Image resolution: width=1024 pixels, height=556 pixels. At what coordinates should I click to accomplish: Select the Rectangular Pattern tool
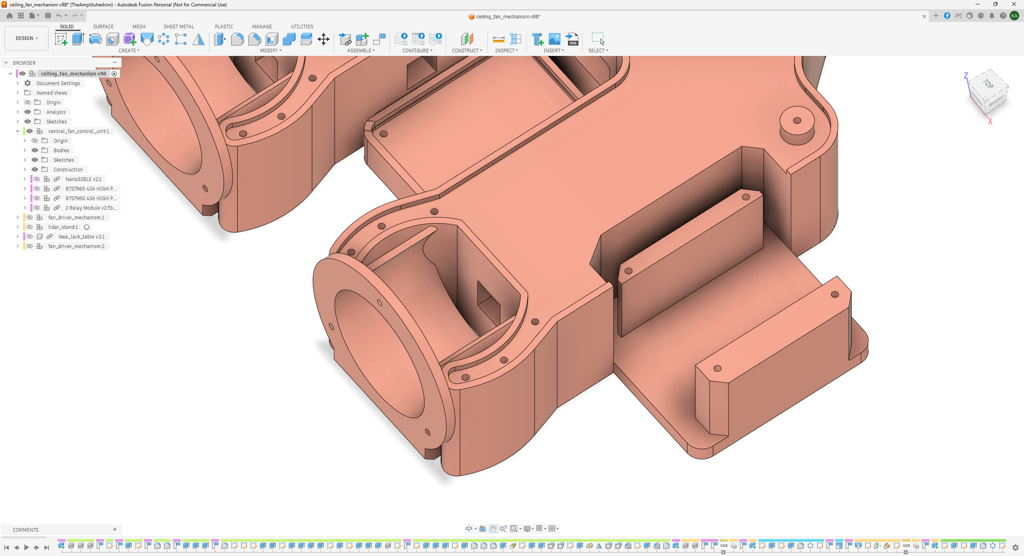[x=181, y=39]
